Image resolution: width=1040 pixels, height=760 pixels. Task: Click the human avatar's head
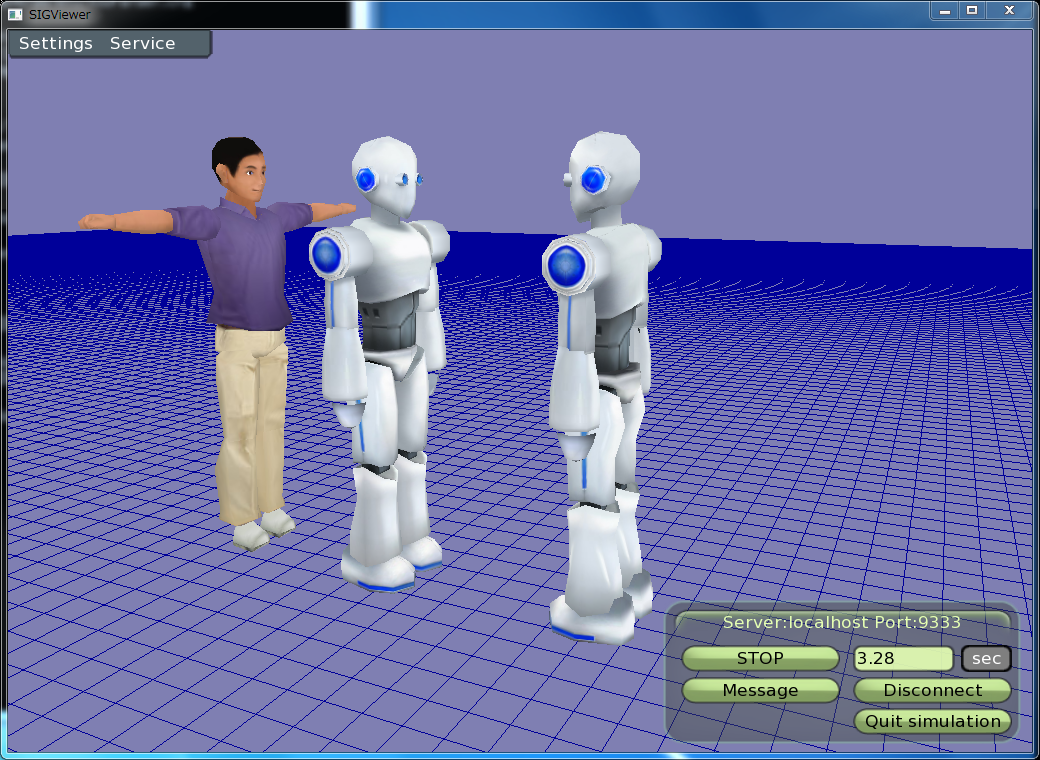point(240,170)
